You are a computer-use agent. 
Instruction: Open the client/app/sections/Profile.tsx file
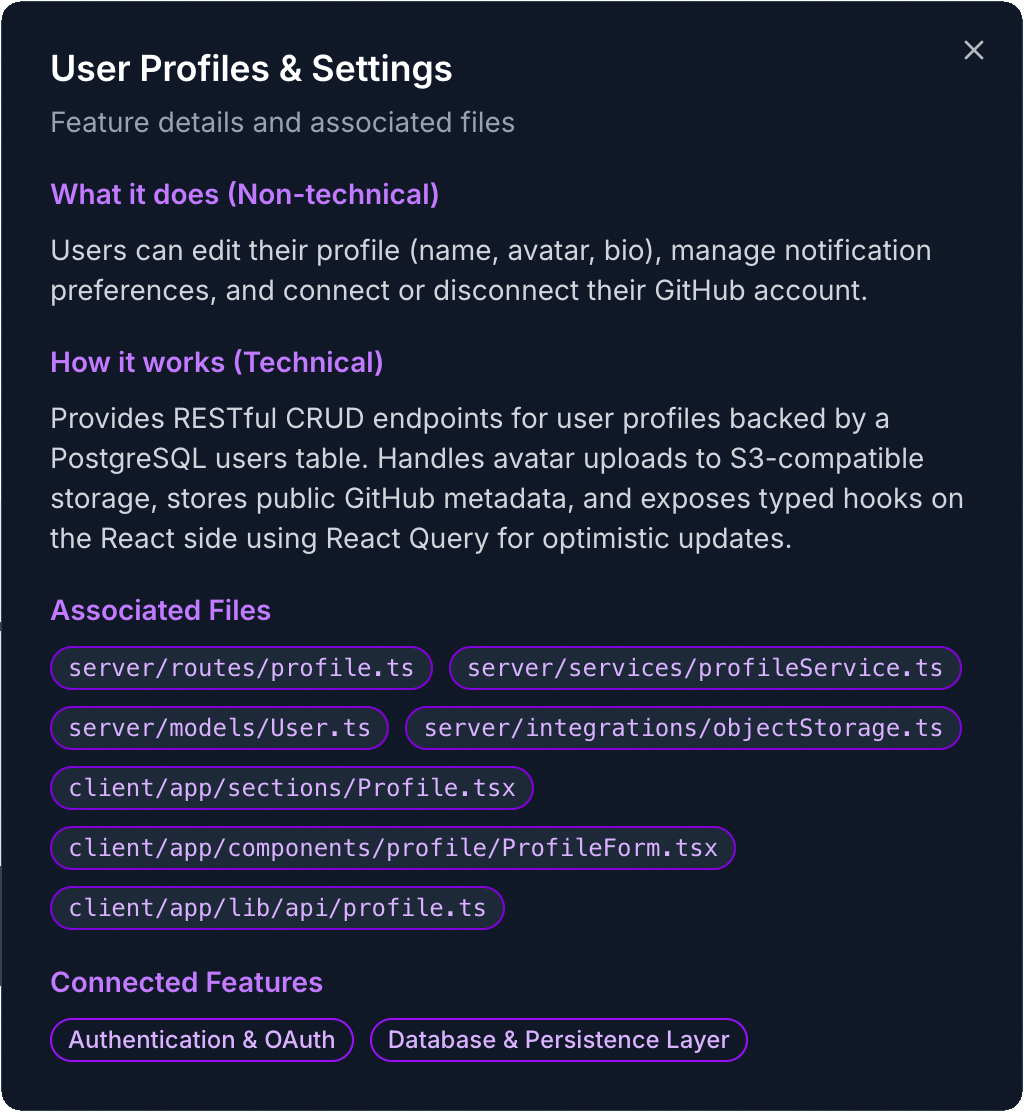click(291, 788)
